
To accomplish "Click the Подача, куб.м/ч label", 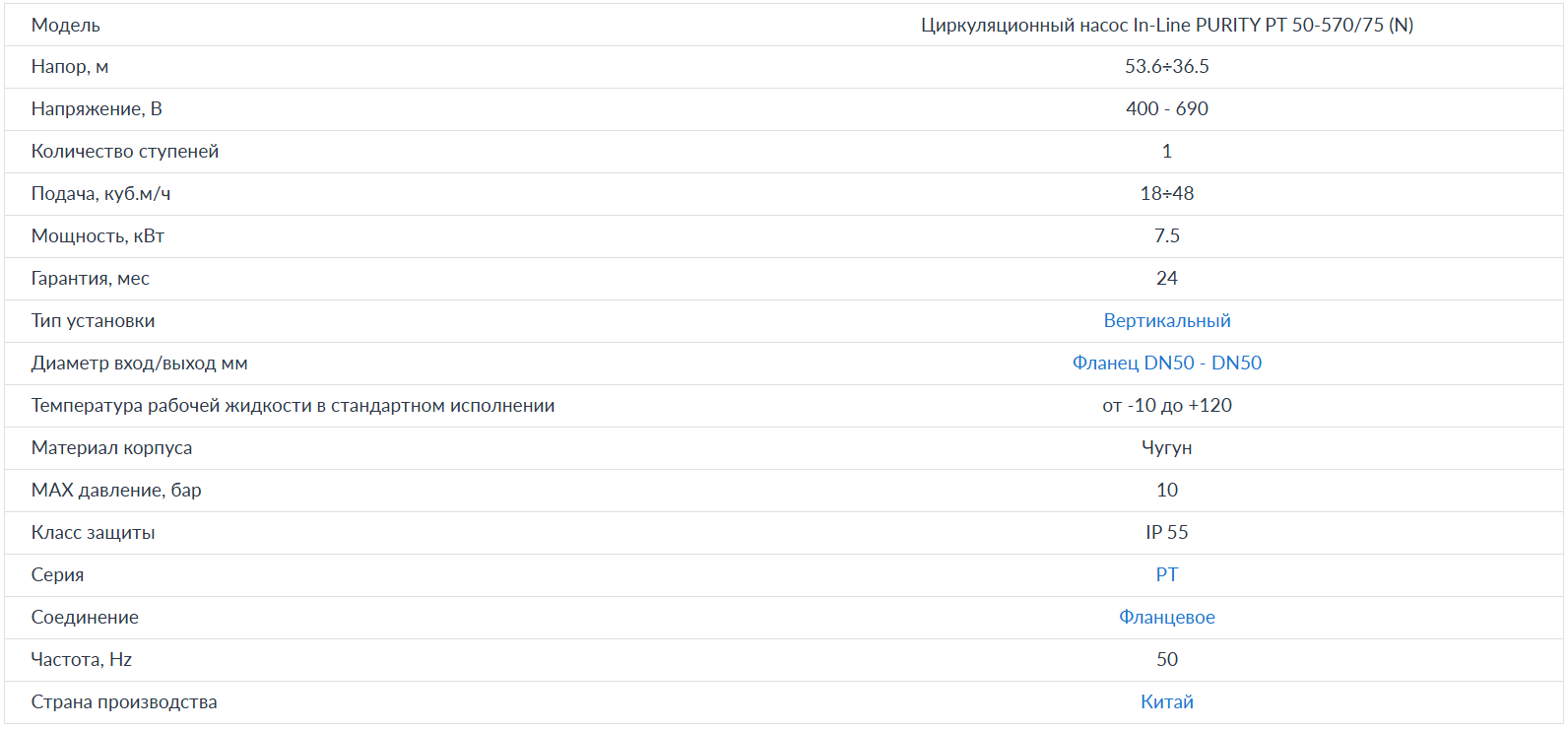I will tap(100, 194).
